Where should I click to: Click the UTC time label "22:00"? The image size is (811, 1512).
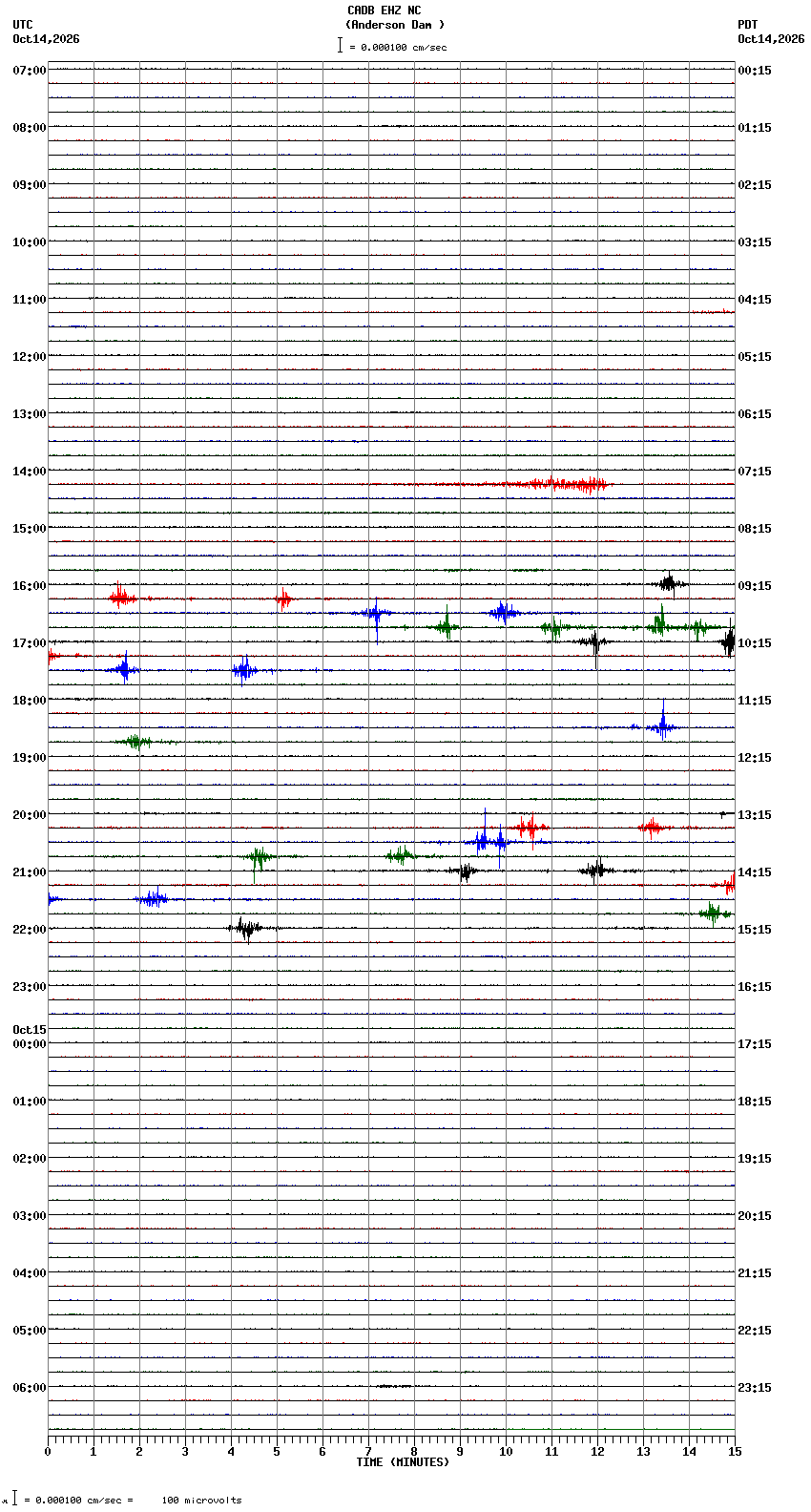[29, 930]
